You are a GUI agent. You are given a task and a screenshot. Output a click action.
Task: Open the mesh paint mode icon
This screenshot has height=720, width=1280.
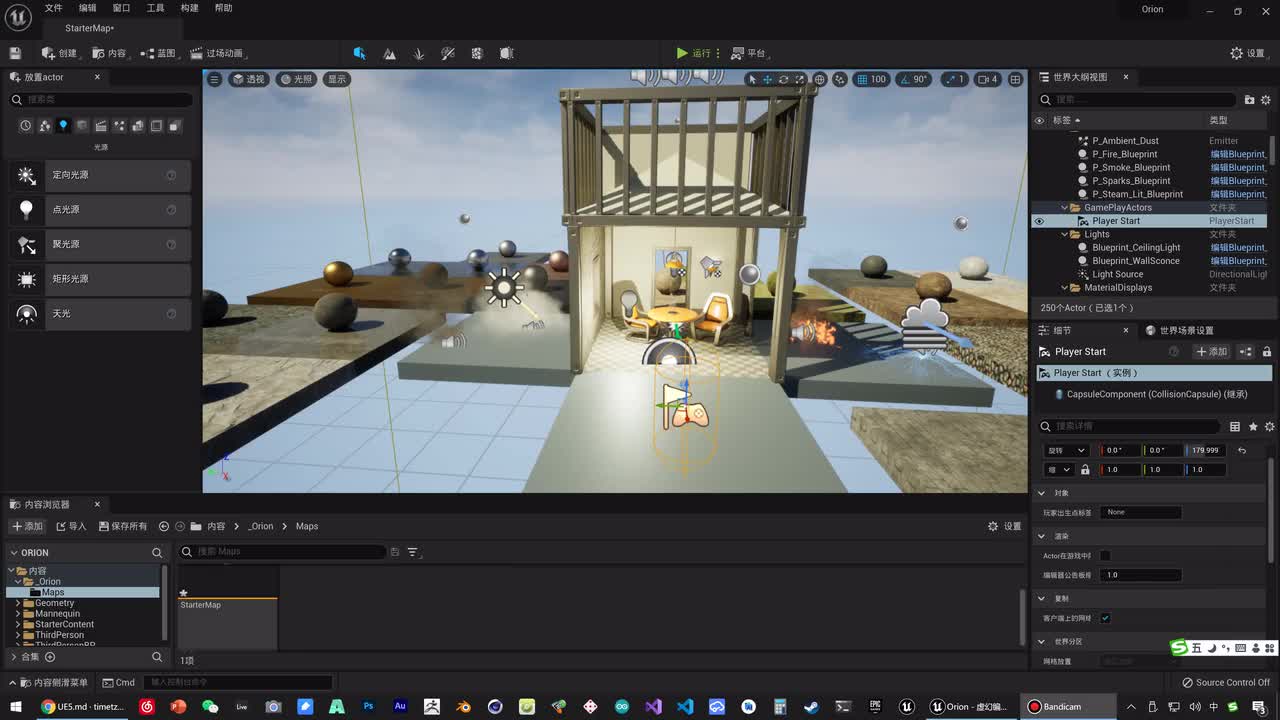point(448,53)
